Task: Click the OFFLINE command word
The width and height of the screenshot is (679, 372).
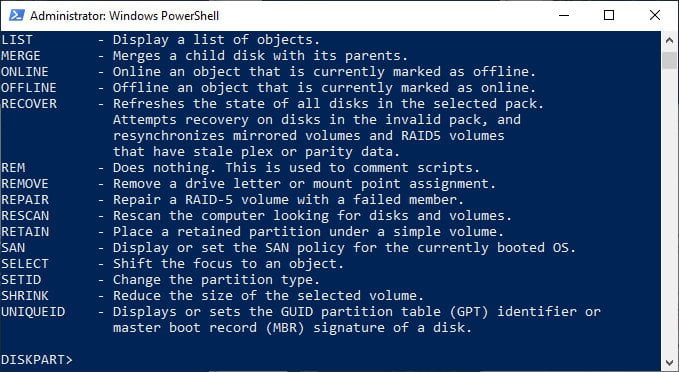Action: coord(29,87)
